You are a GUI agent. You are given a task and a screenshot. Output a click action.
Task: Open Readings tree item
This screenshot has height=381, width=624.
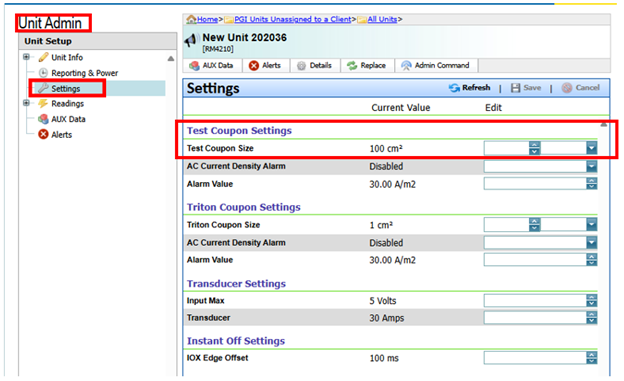[67, 104]
